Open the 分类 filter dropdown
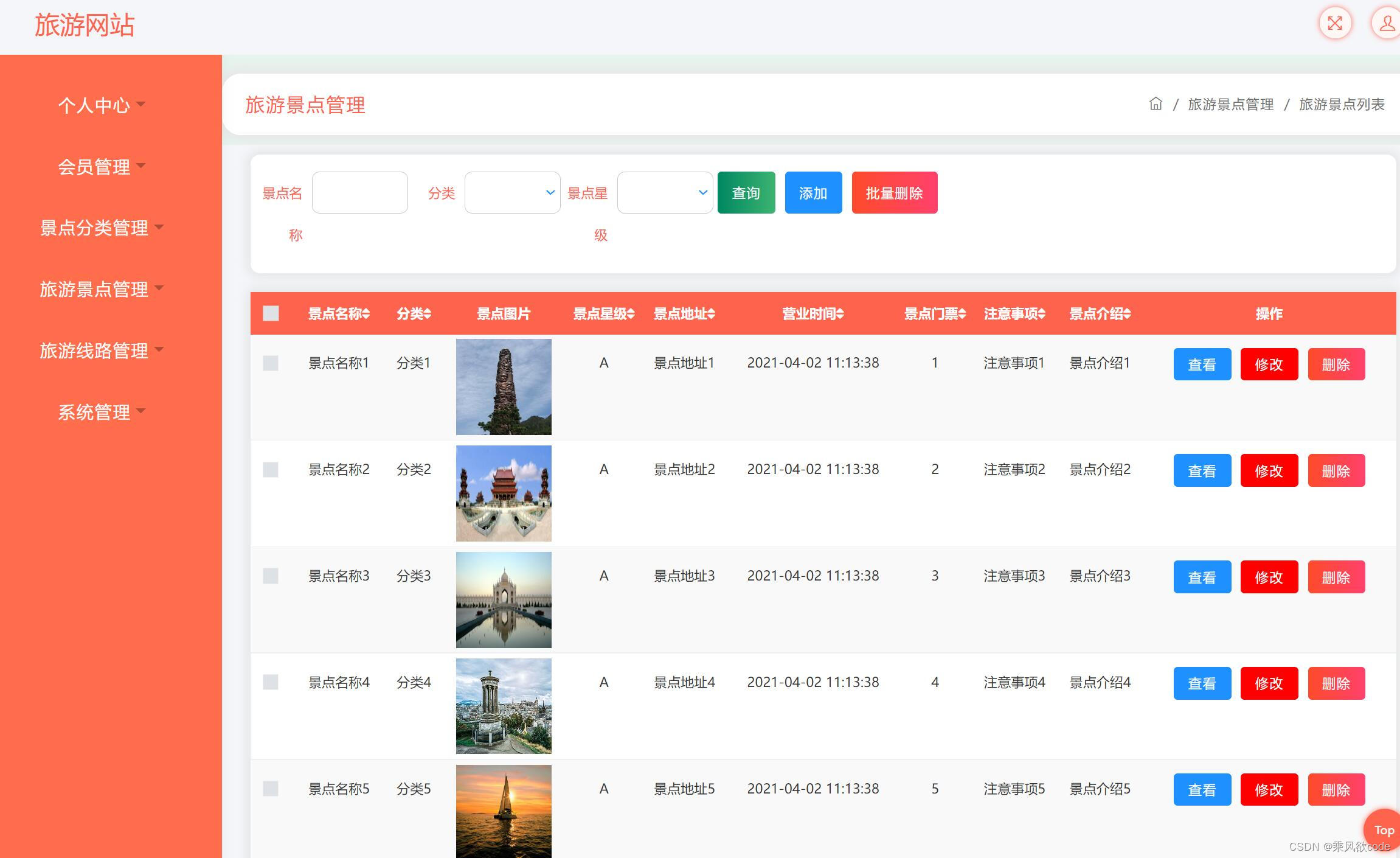This screenshot has width=1400, height=858. (x=512, y=193)
